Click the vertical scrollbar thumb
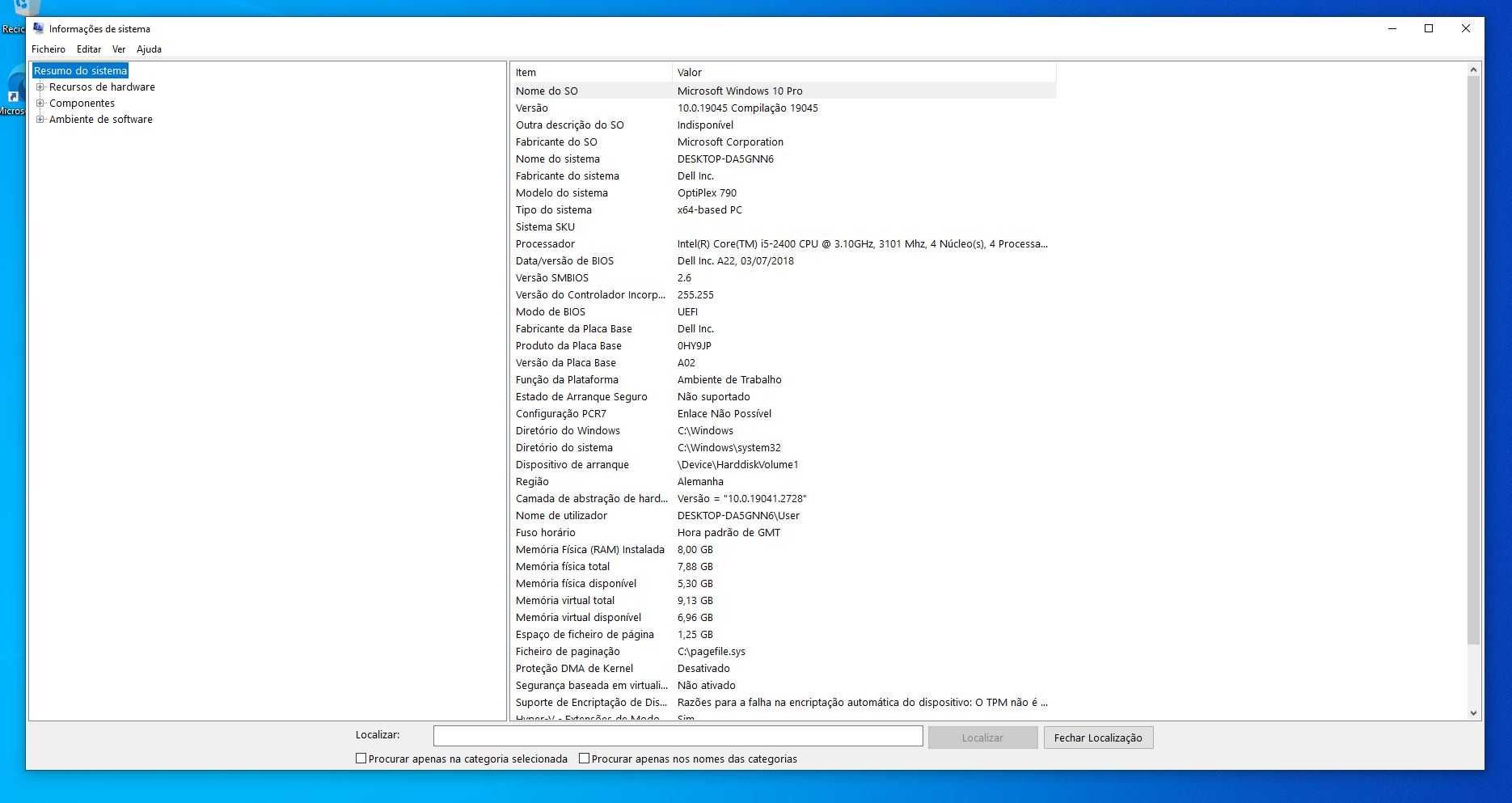Image resolution: width=1512 pixels, height=803 pixels. pyautogui.click(x=1473, y=360)
